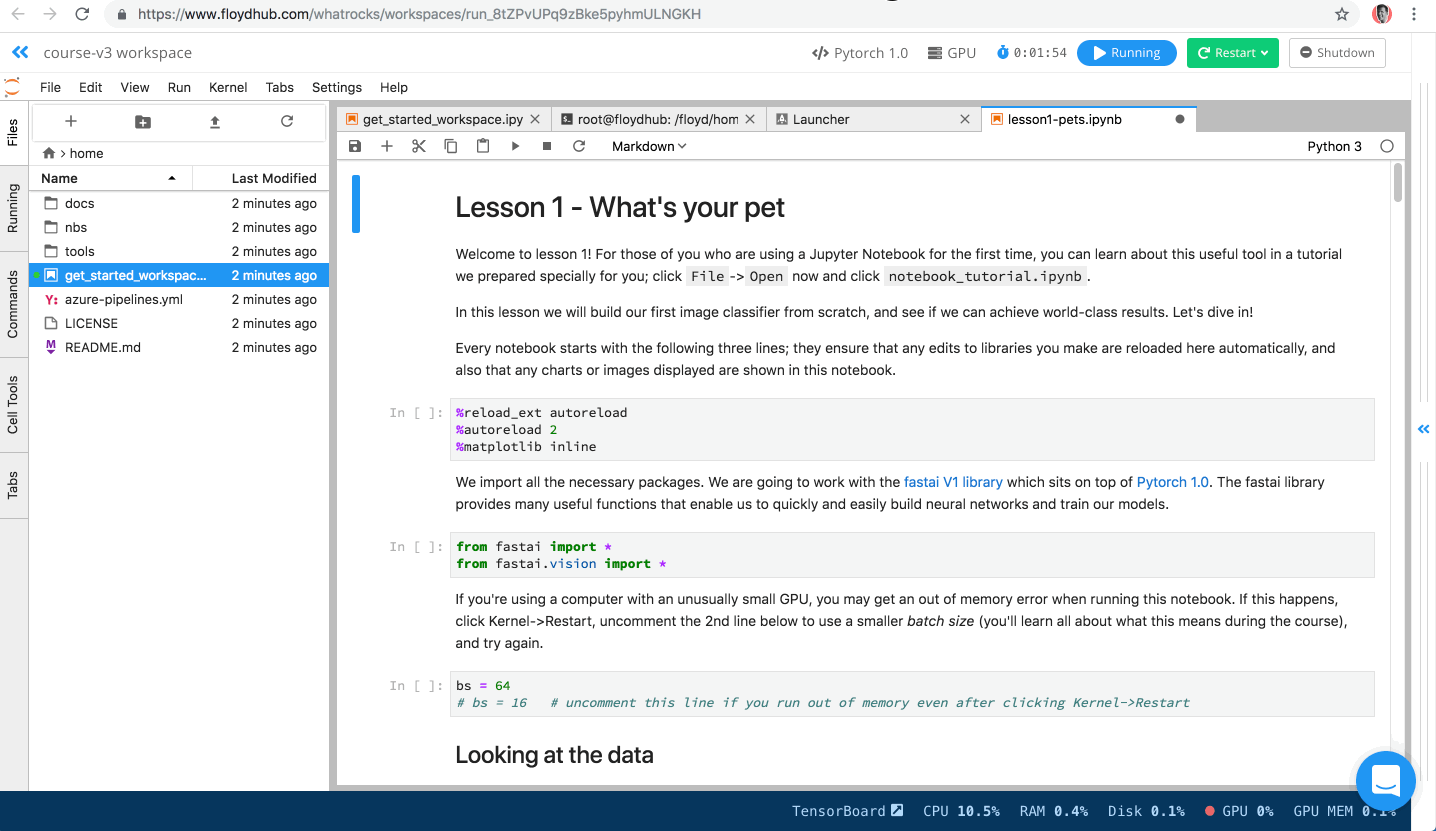Restart the kernel with the circular arrow icon

tap(579, 146)
